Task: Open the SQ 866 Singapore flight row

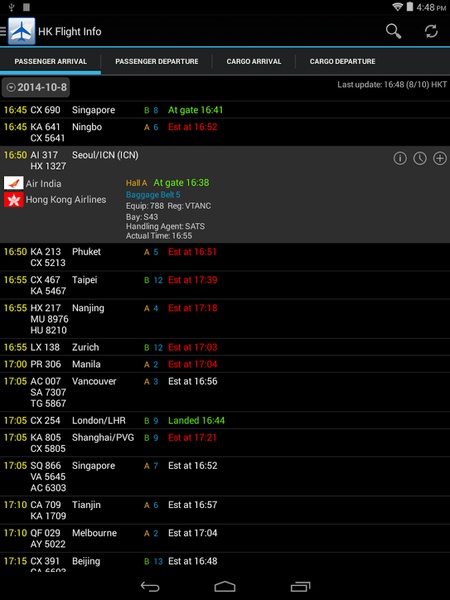Action: [x=225, y=476]
